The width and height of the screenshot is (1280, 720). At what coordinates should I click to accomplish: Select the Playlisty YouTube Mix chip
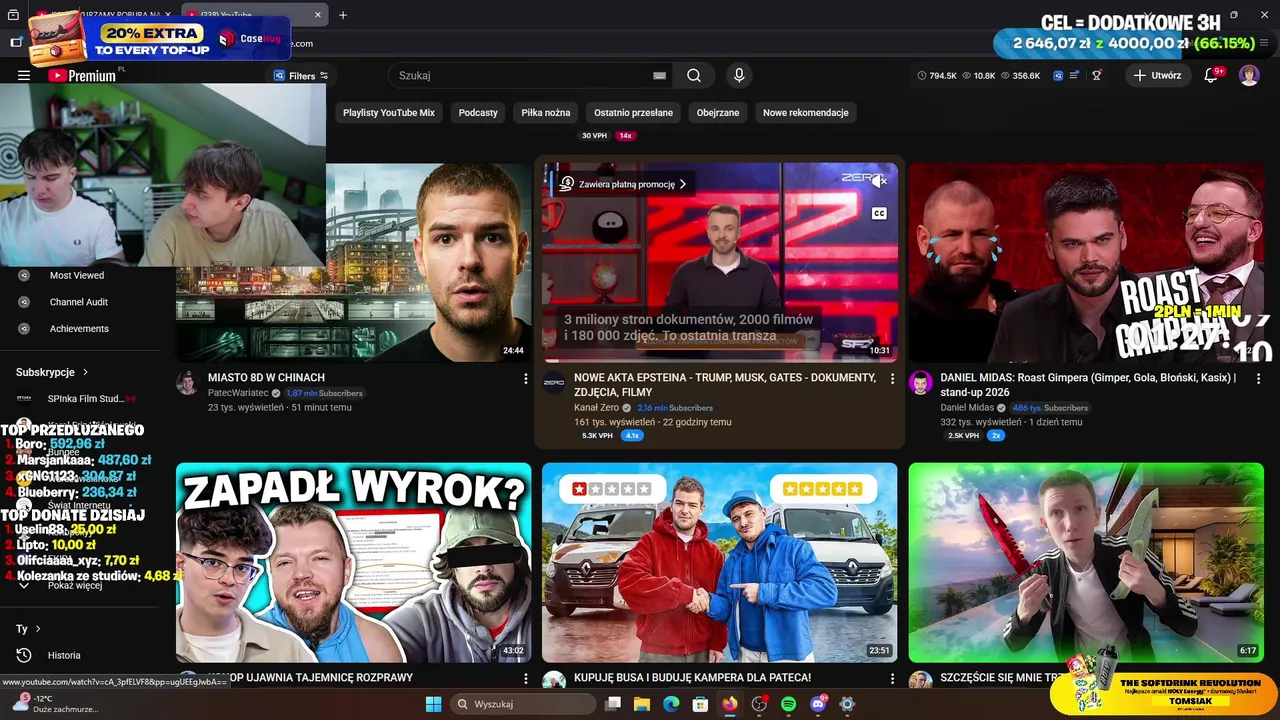coord(389,113)
